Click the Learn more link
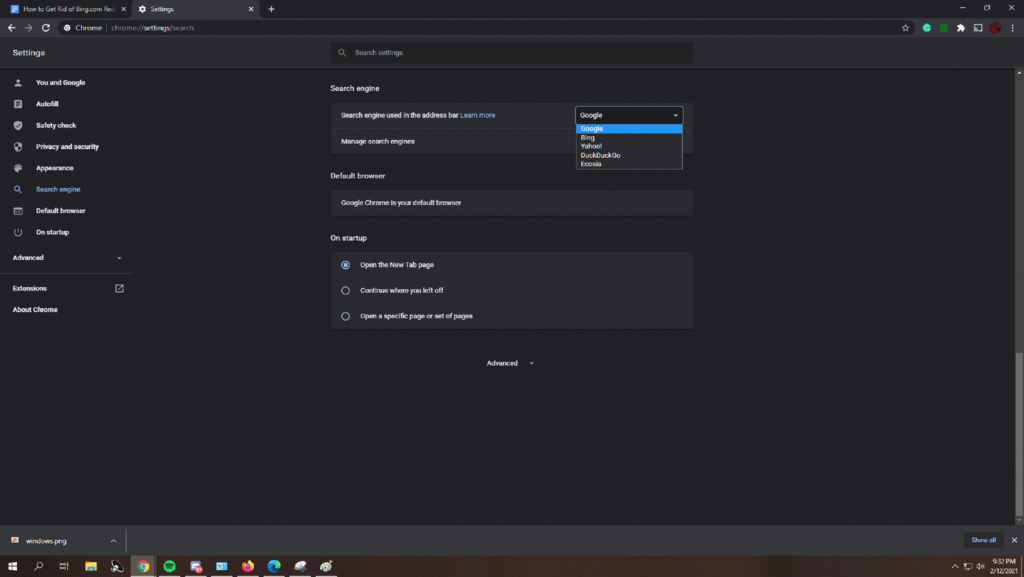This screenshot has height=577, width=1024. 477,116
